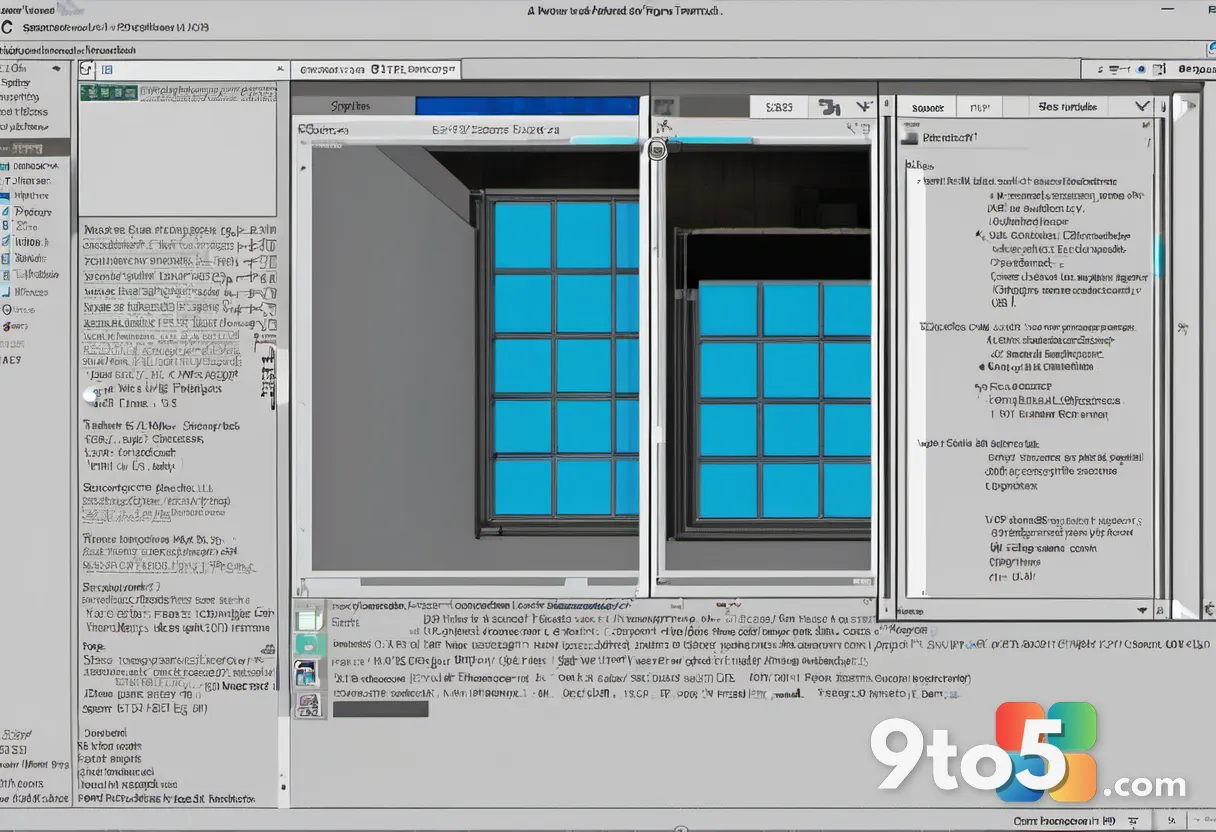Click the blue scrollbar thumb in the right panel
Image resolution: width=1216 pixels, height=832 pixels.
click(1160, 255)
